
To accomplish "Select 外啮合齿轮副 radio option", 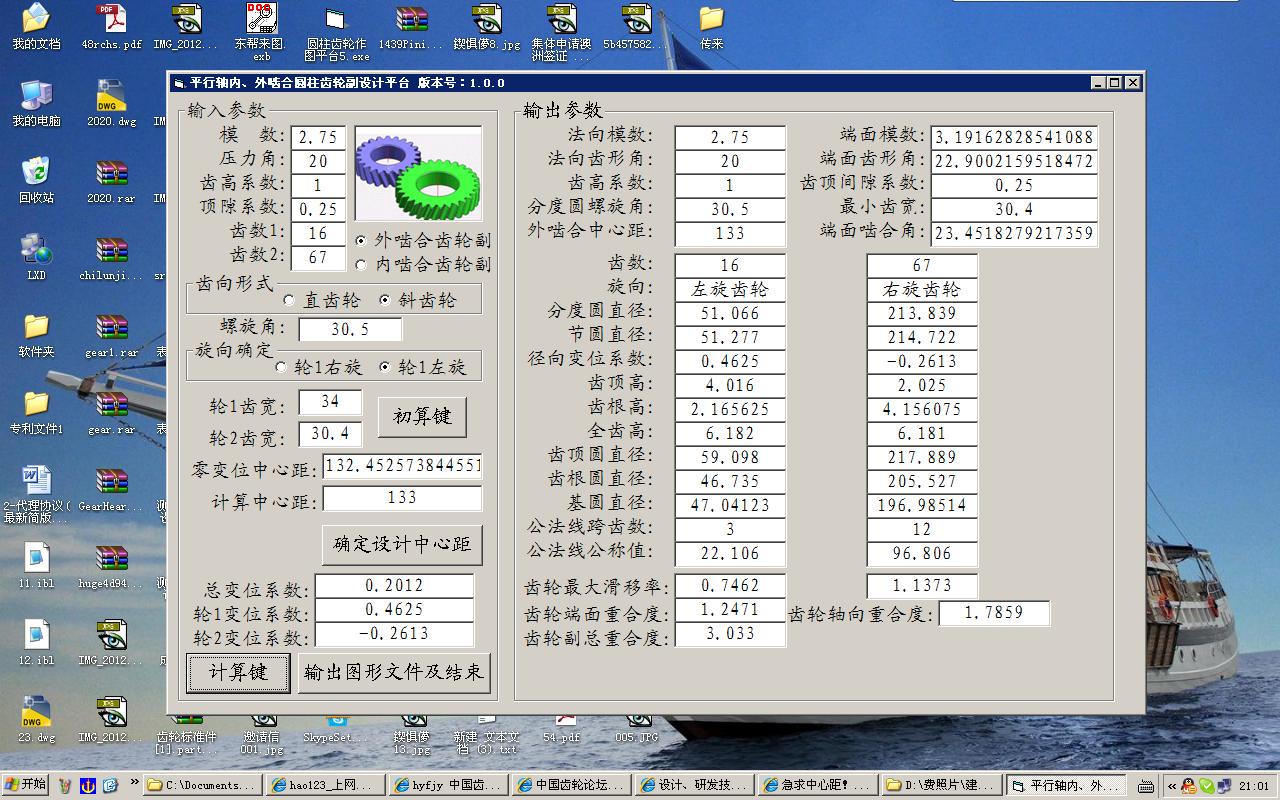I will tap(423, 240).
